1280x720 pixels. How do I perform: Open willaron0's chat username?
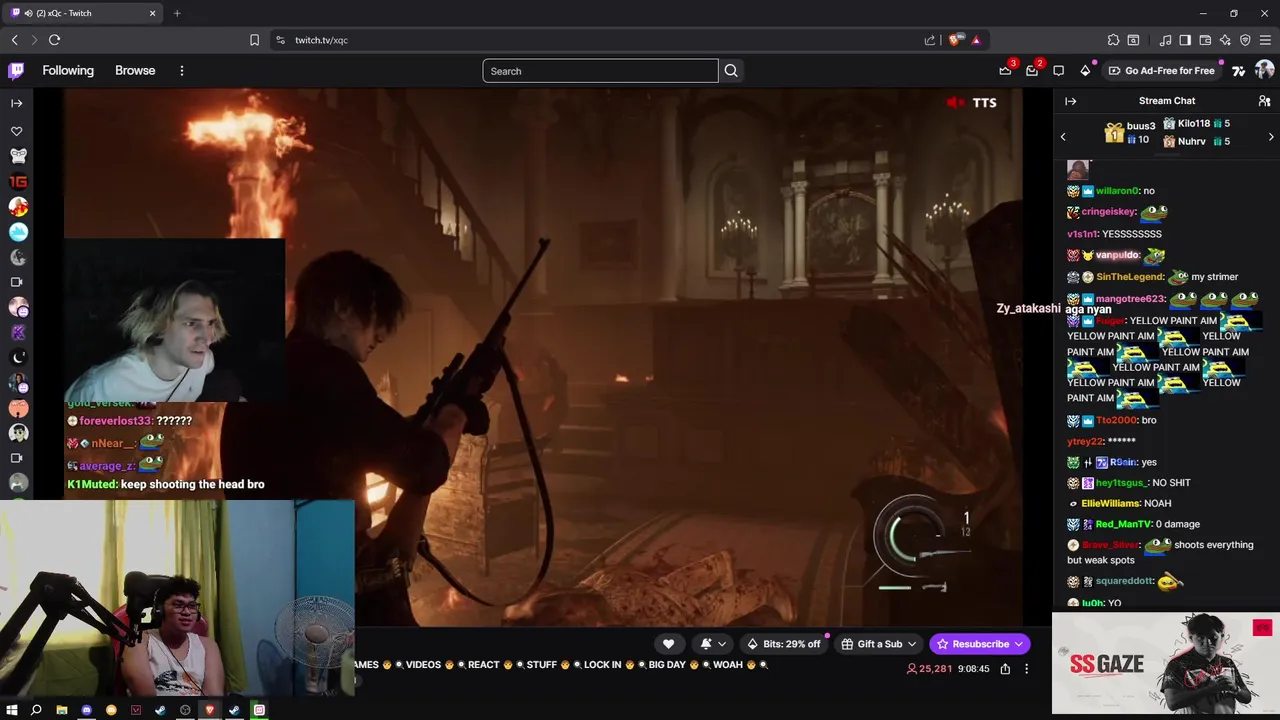click(1118, 191)
